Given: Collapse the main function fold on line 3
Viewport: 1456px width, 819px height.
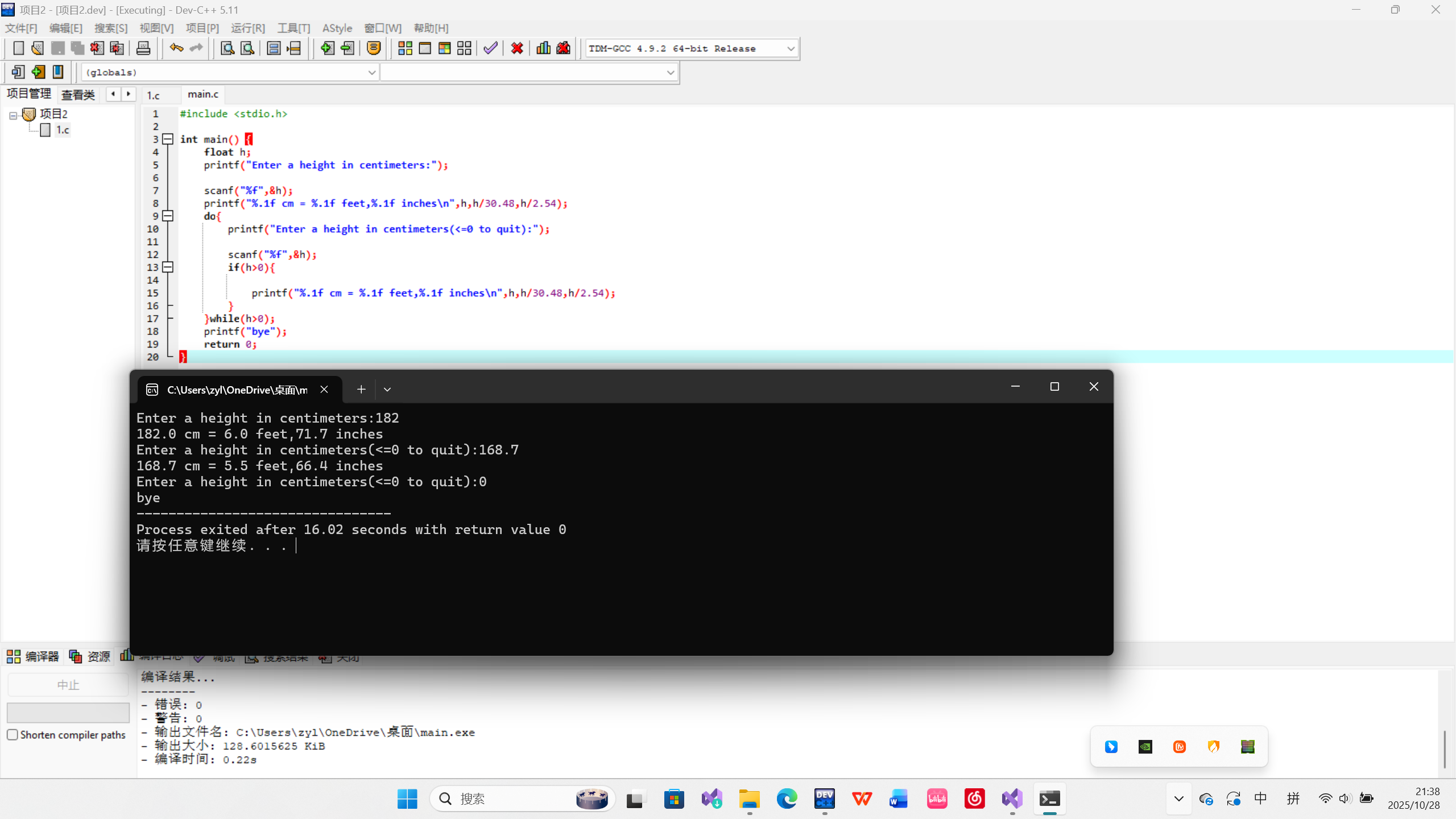Looking at the screenshot, I should pos(168,139).
